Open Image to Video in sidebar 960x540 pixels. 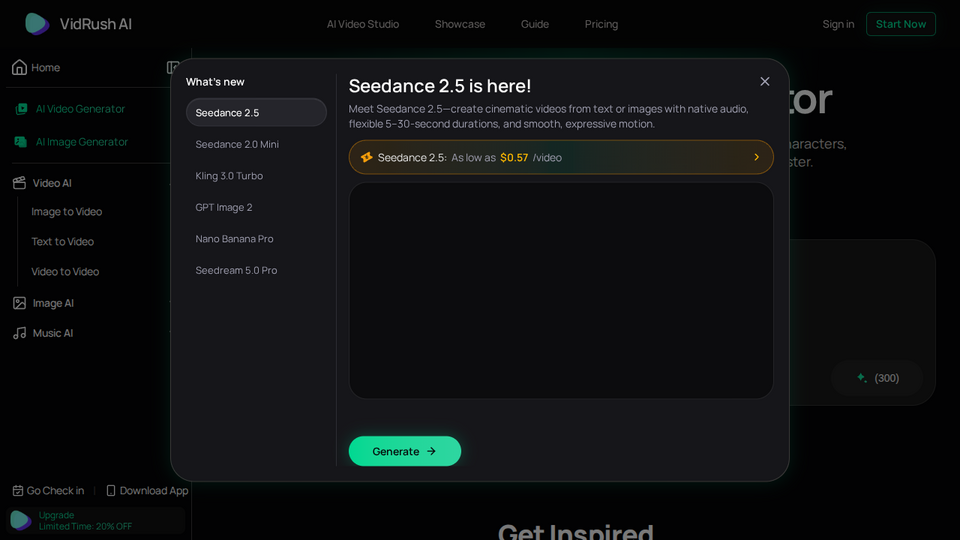coord(67,212)
